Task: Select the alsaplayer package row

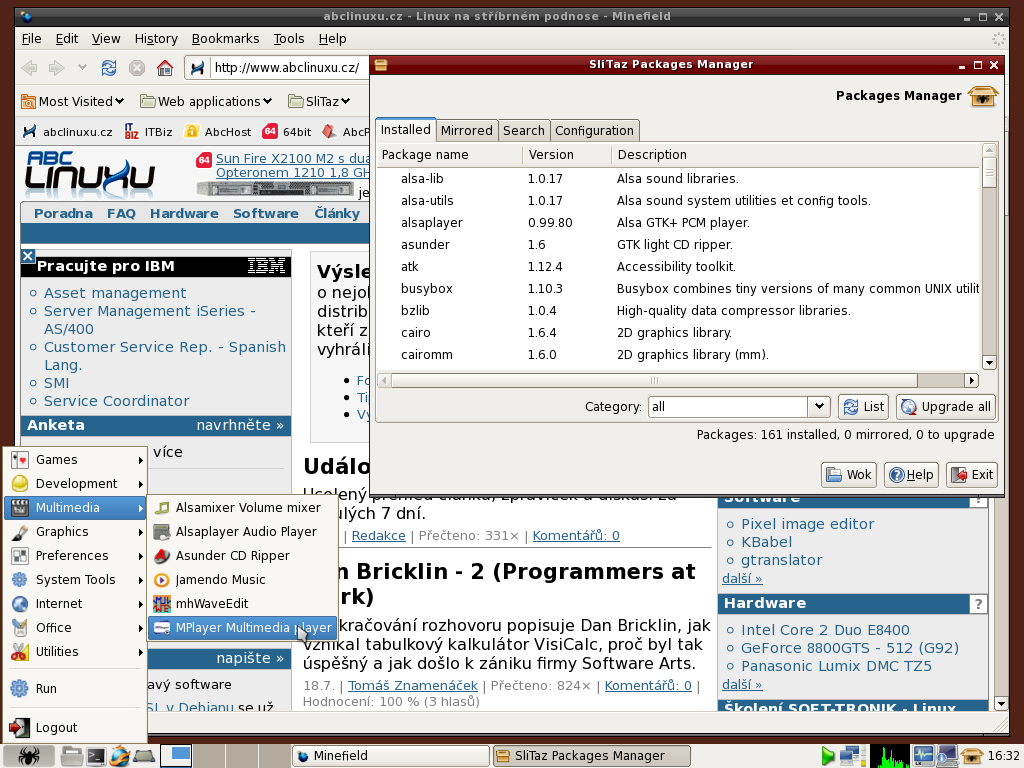Action: (679, 223)
